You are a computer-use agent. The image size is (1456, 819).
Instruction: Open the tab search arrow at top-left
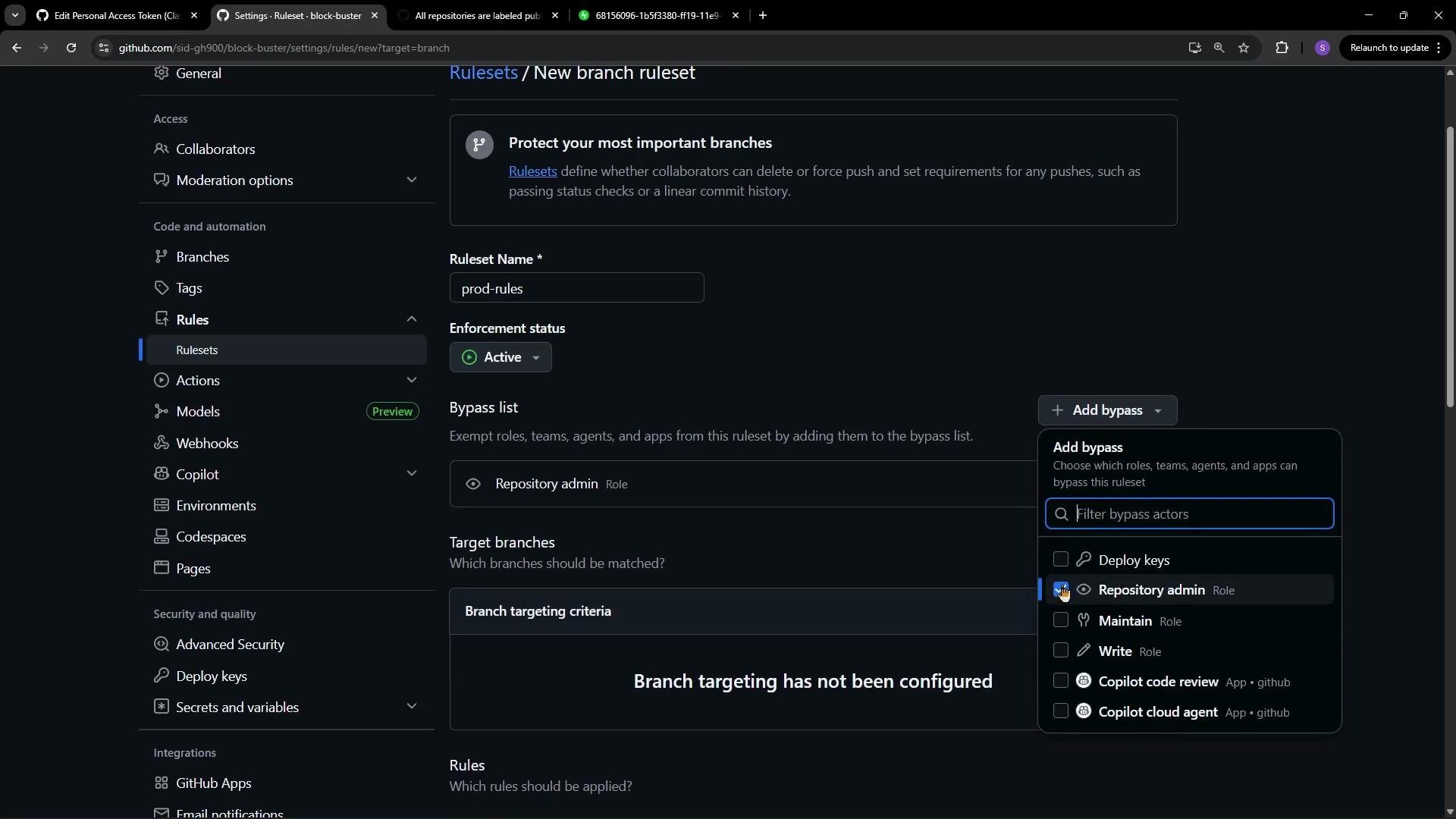pyautogui.click(x=14, y=15)
